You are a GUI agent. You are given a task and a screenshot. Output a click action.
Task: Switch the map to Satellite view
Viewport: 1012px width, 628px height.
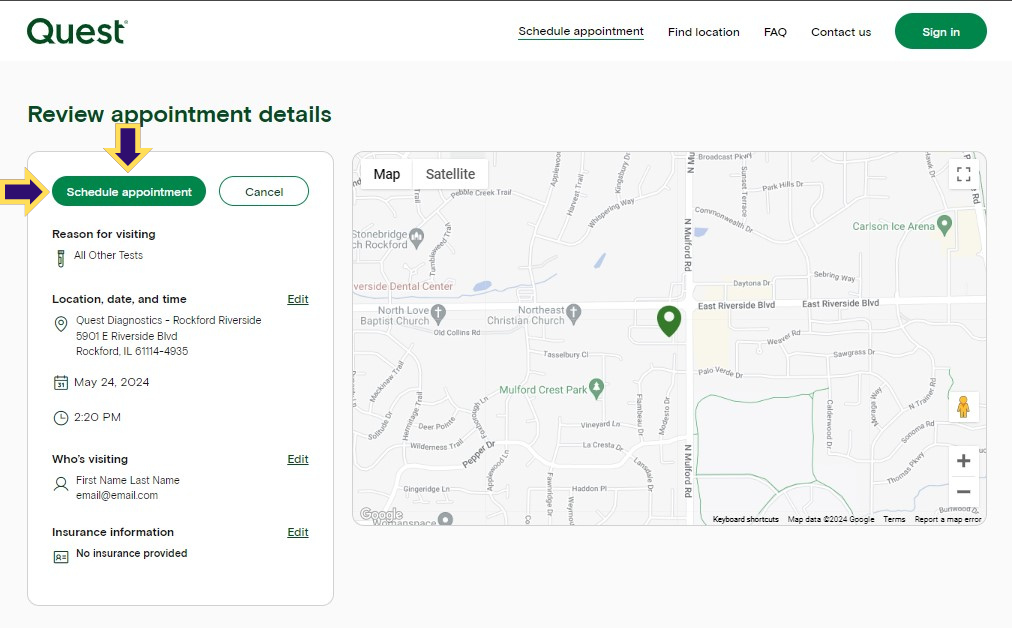[450, 174]
